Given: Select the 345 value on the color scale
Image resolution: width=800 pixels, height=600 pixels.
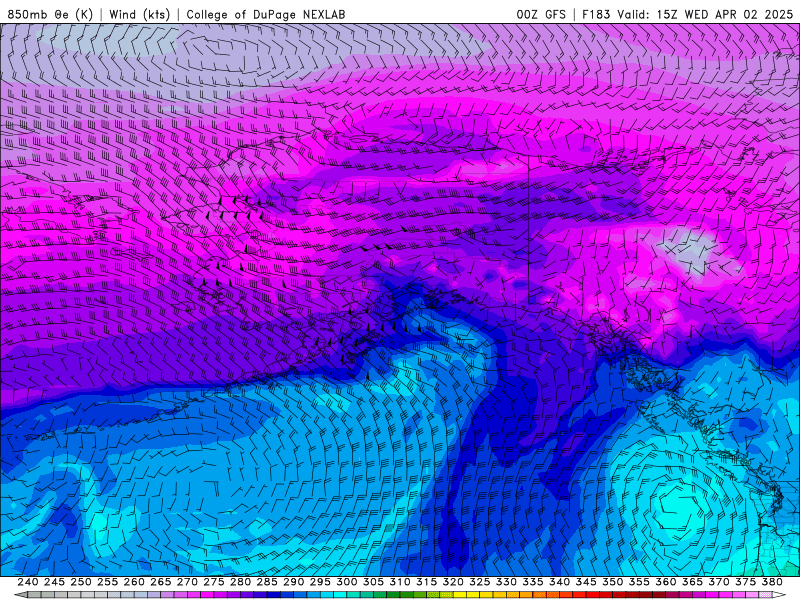Looking at the screenshot, I should click(586, 582).
